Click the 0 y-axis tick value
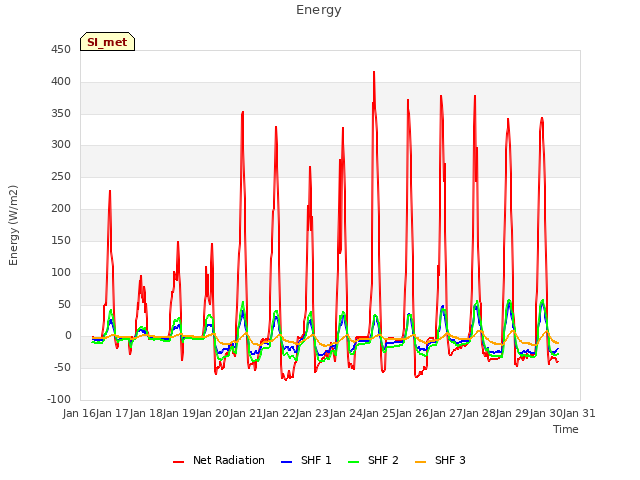 tap(68, 336)
